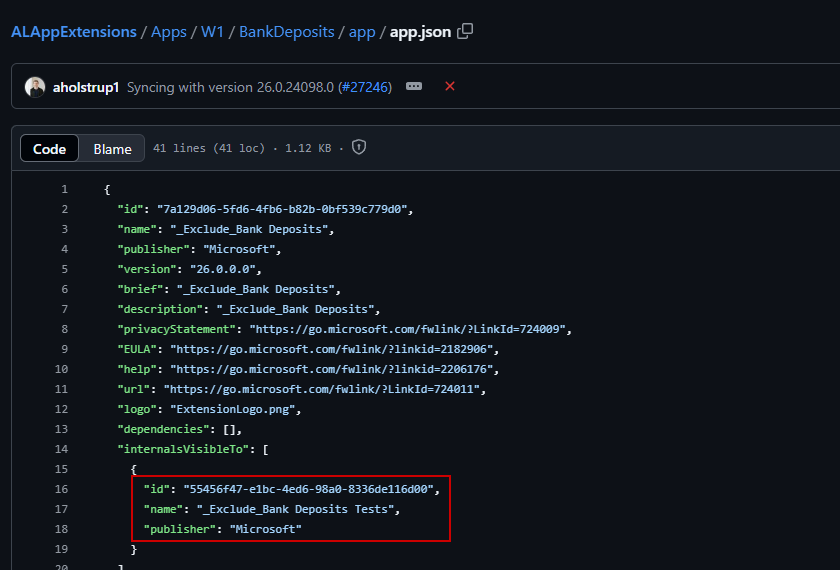Select line number 5
Viewport: 840px width, 570px height.
[64, 269]
